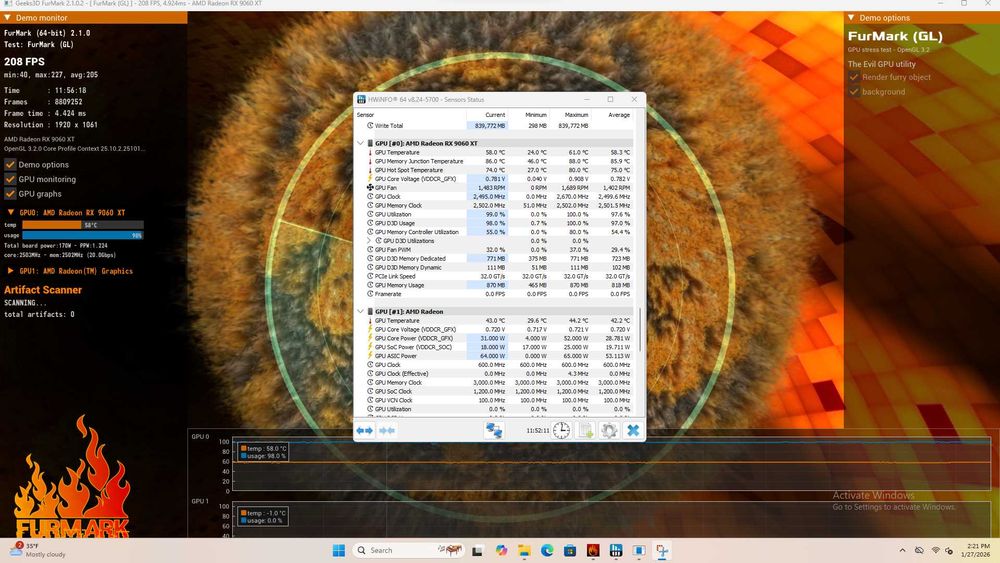Image resolution: width=1000 pixels, height=563 pixels.
Task: Select the GPU Memory Clock 2,502.0 MHz row
Action: click(495, 206)
